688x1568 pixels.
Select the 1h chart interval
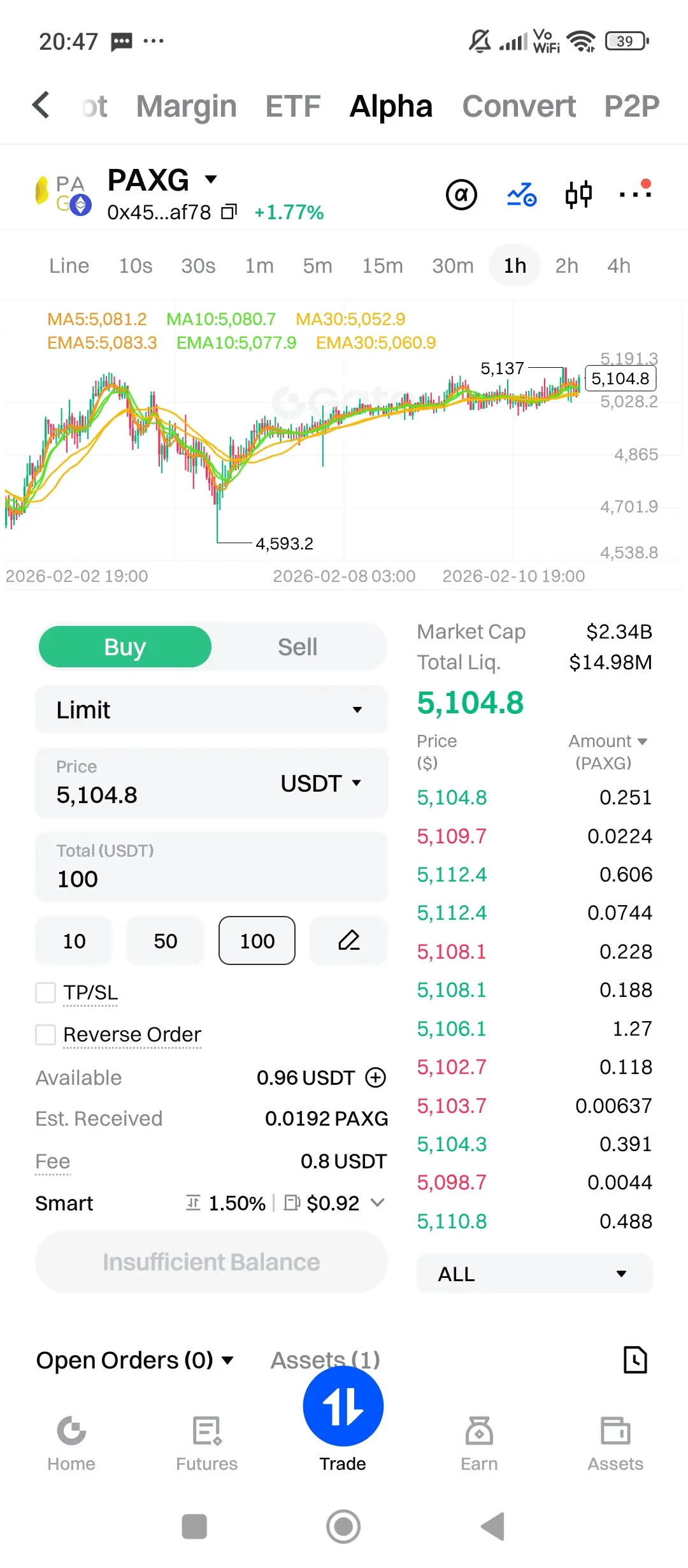(x=515, y=265)
